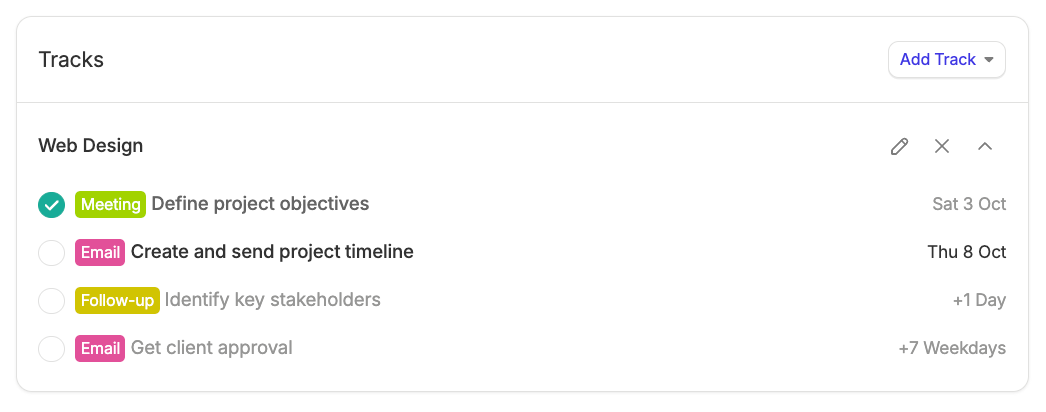Remove the Web Design track with X icon
Screen dimensions: 1046x412
tap(942, 146)
